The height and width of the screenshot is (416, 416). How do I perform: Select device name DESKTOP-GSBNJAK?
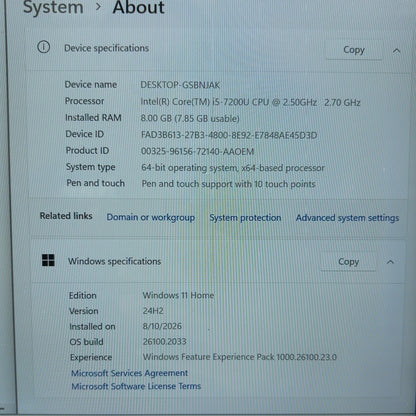pos(180,85)
